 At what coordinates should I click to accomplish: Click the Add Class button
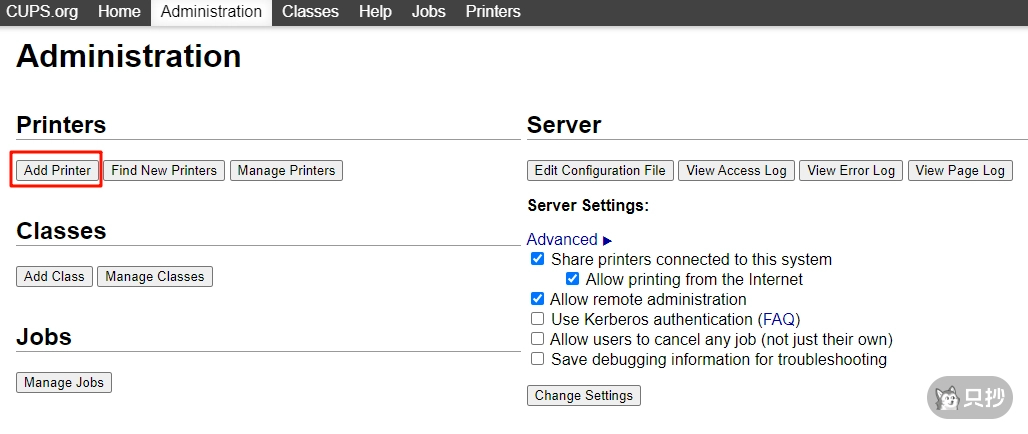coord(54,277)
